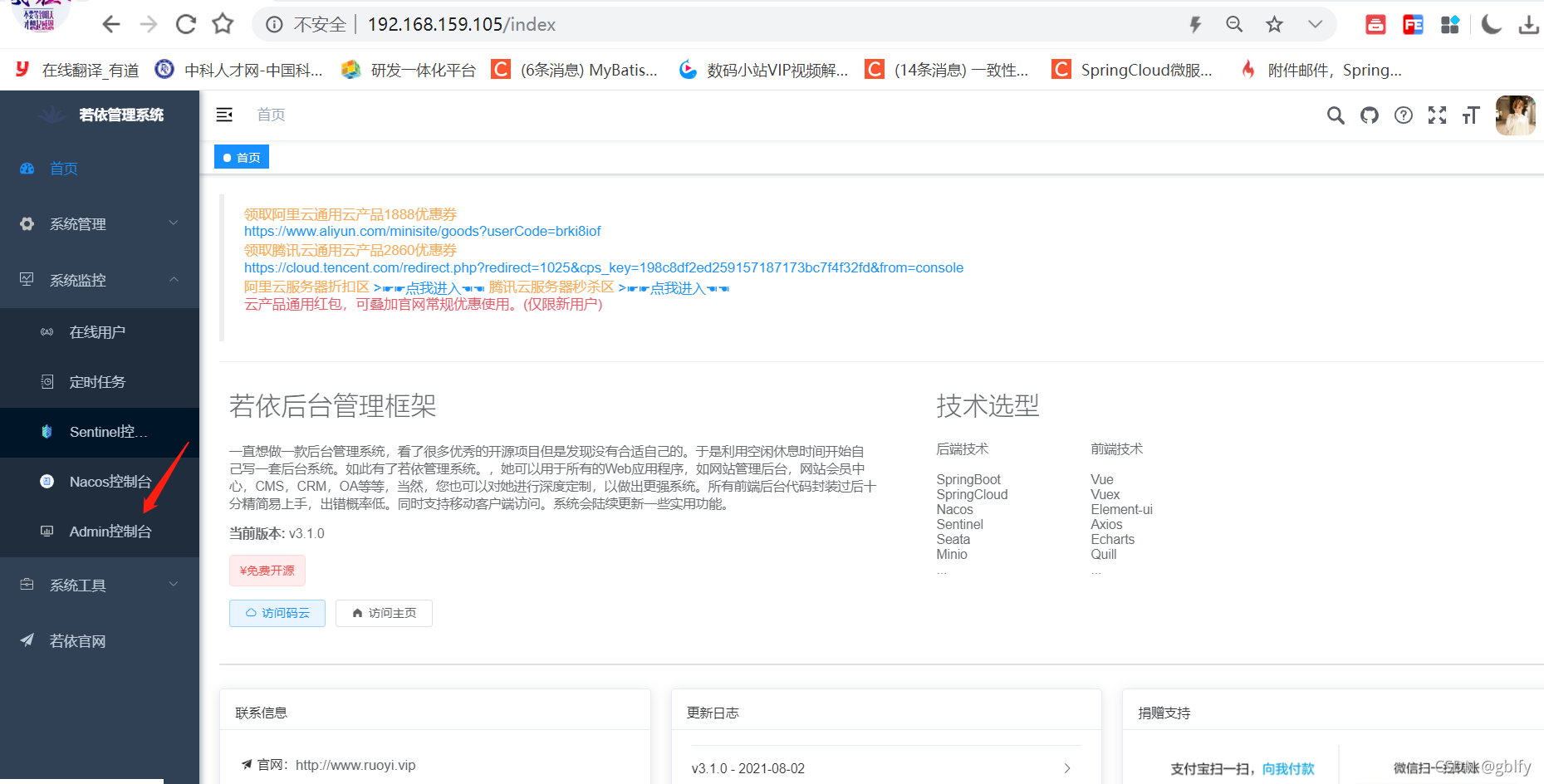Image resolution: width=1544 pixels, height=784 pixels.
Task: Toggle fullscreen via the expand icon
Action: [1437, 115]
